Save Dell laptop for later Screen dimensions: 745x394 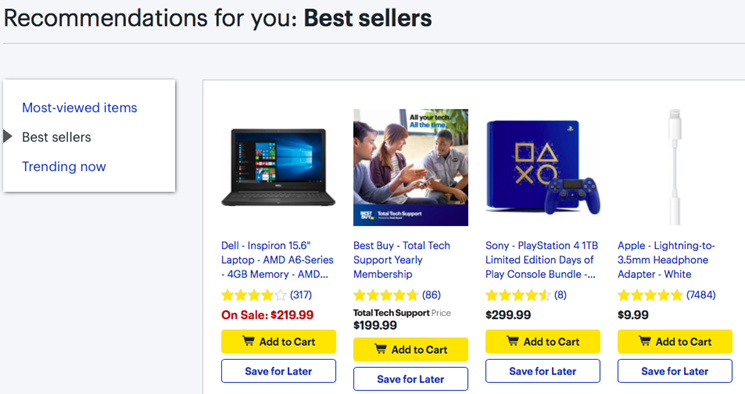tap(278, 371)
